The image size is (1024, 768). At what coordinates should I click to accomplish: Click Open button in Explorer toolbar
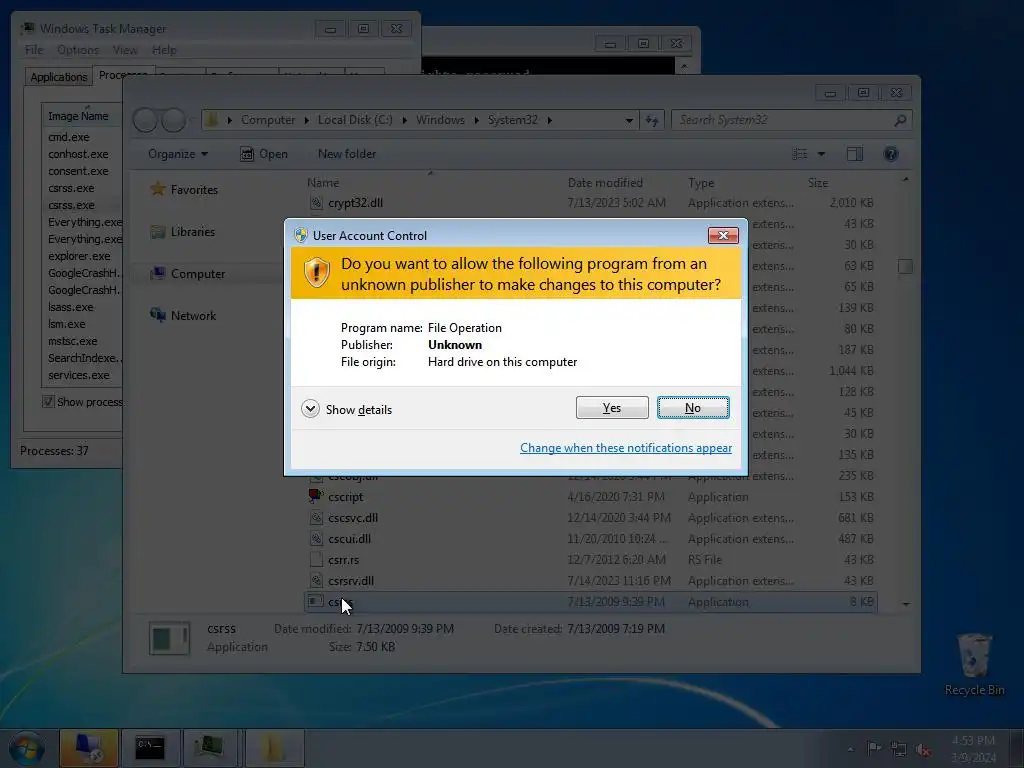264,154
